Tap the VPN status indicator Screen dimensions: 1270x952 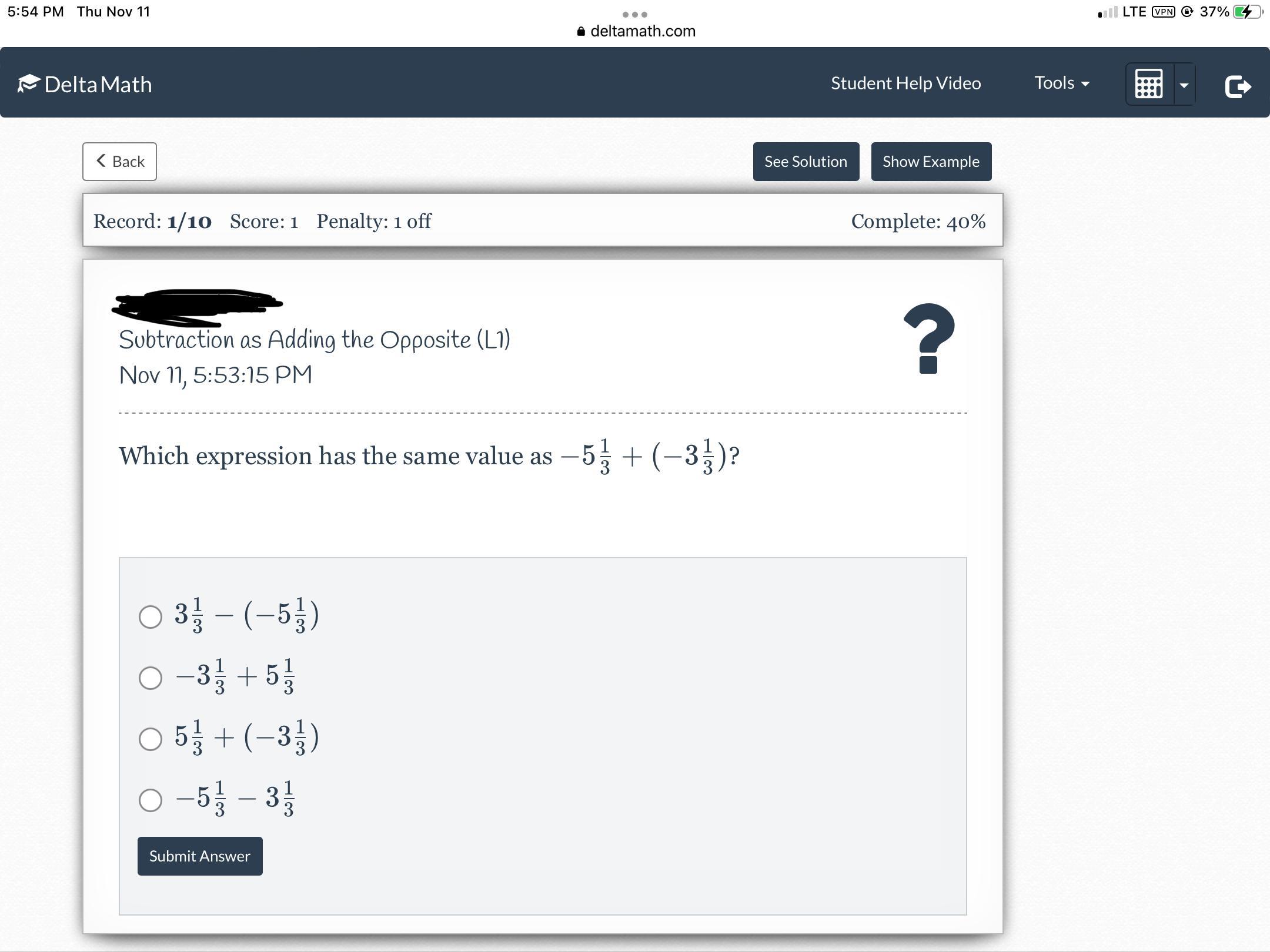[x=1163, y=12]
